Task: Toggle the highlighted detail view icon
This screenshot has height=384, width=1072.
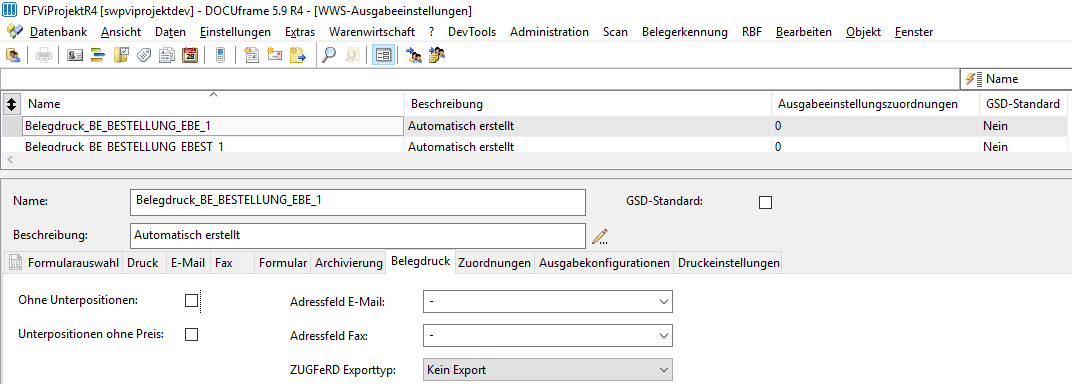Action: (384, 55)
